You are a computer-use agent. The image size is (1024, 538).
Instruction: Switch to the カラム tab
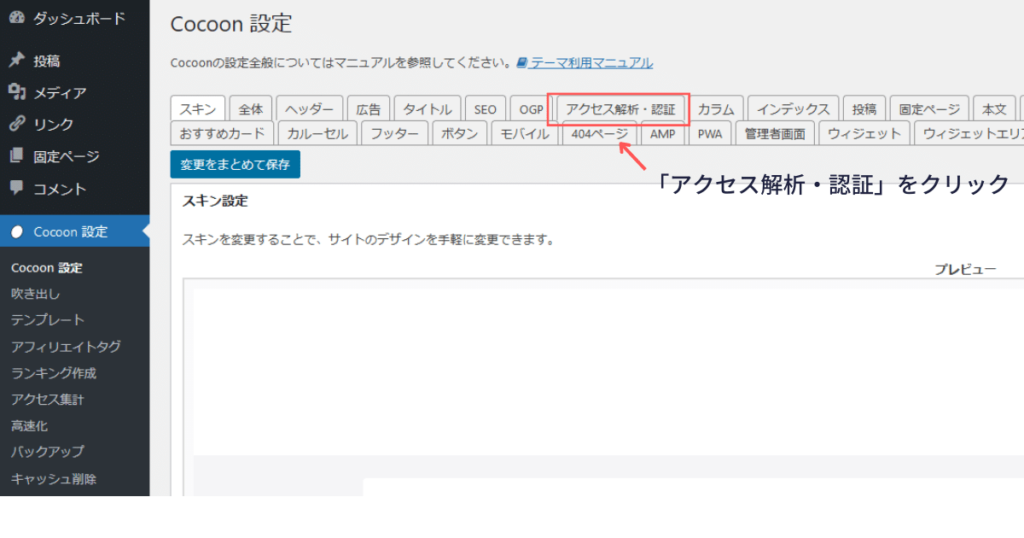716,109
